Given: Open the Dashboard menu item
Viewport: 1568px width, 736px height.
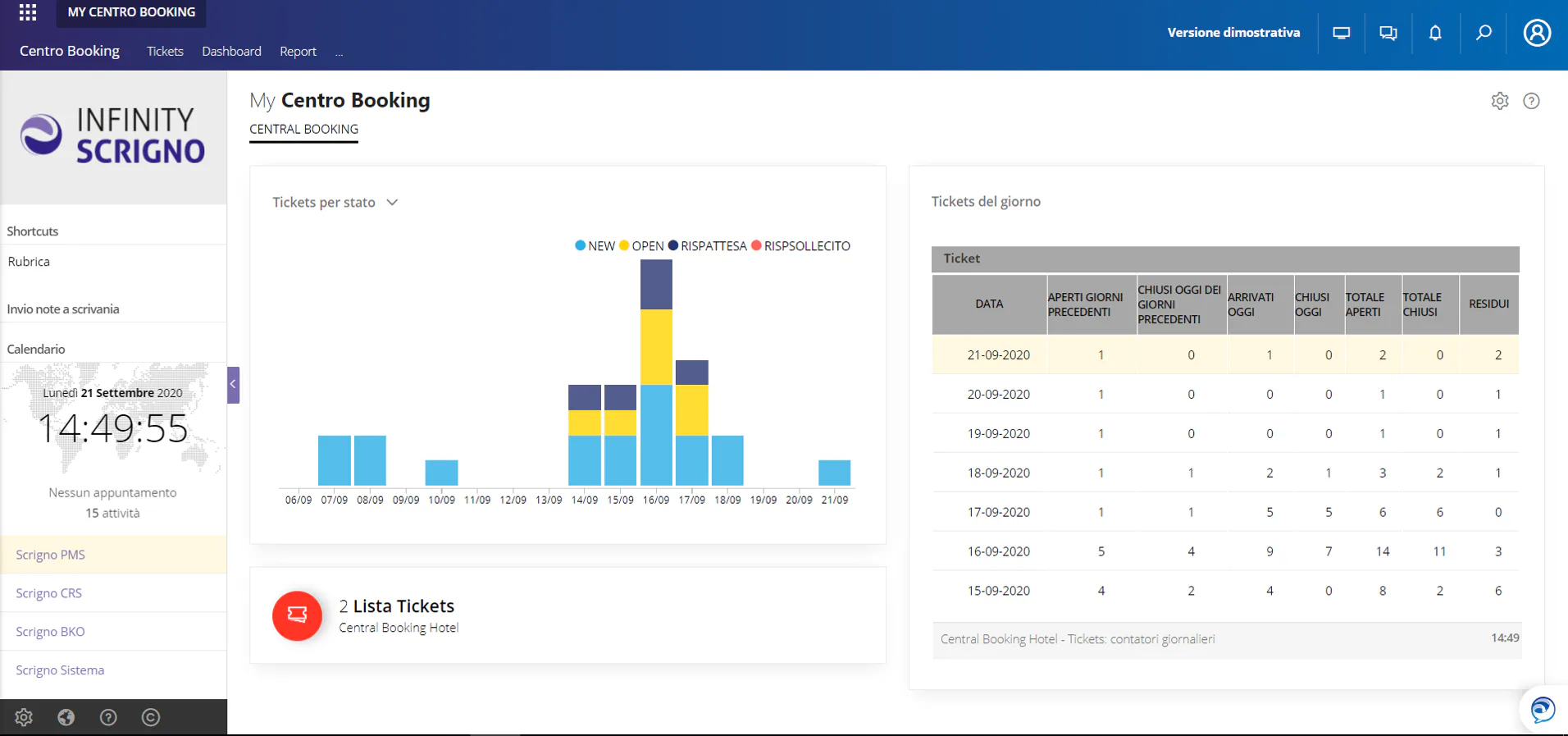Looking at the screenshot, I should point(231,51).
